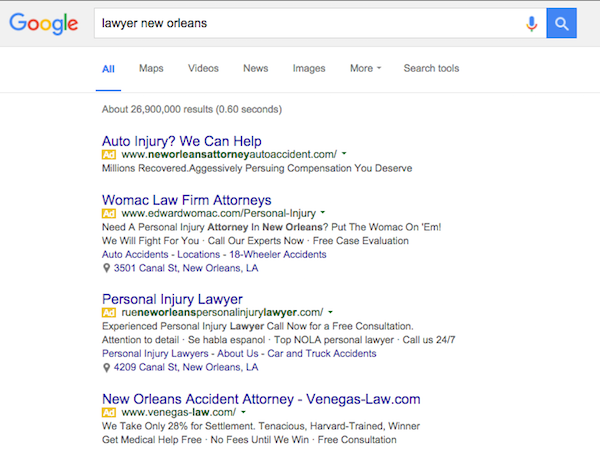This screenshot has width=600, height=456.
Task: Click the blue magnifying glass search button
Action: pos(562,23)
